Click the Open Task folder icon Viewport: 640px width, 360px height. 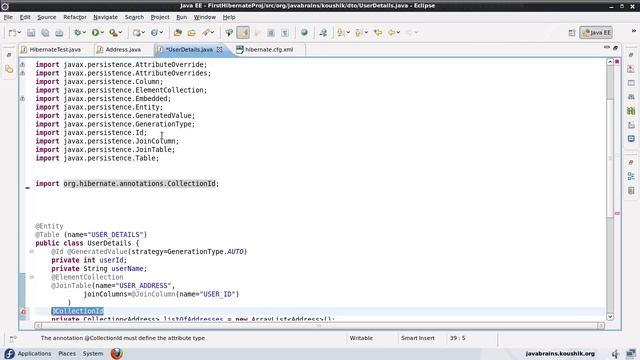pos(191,33)
